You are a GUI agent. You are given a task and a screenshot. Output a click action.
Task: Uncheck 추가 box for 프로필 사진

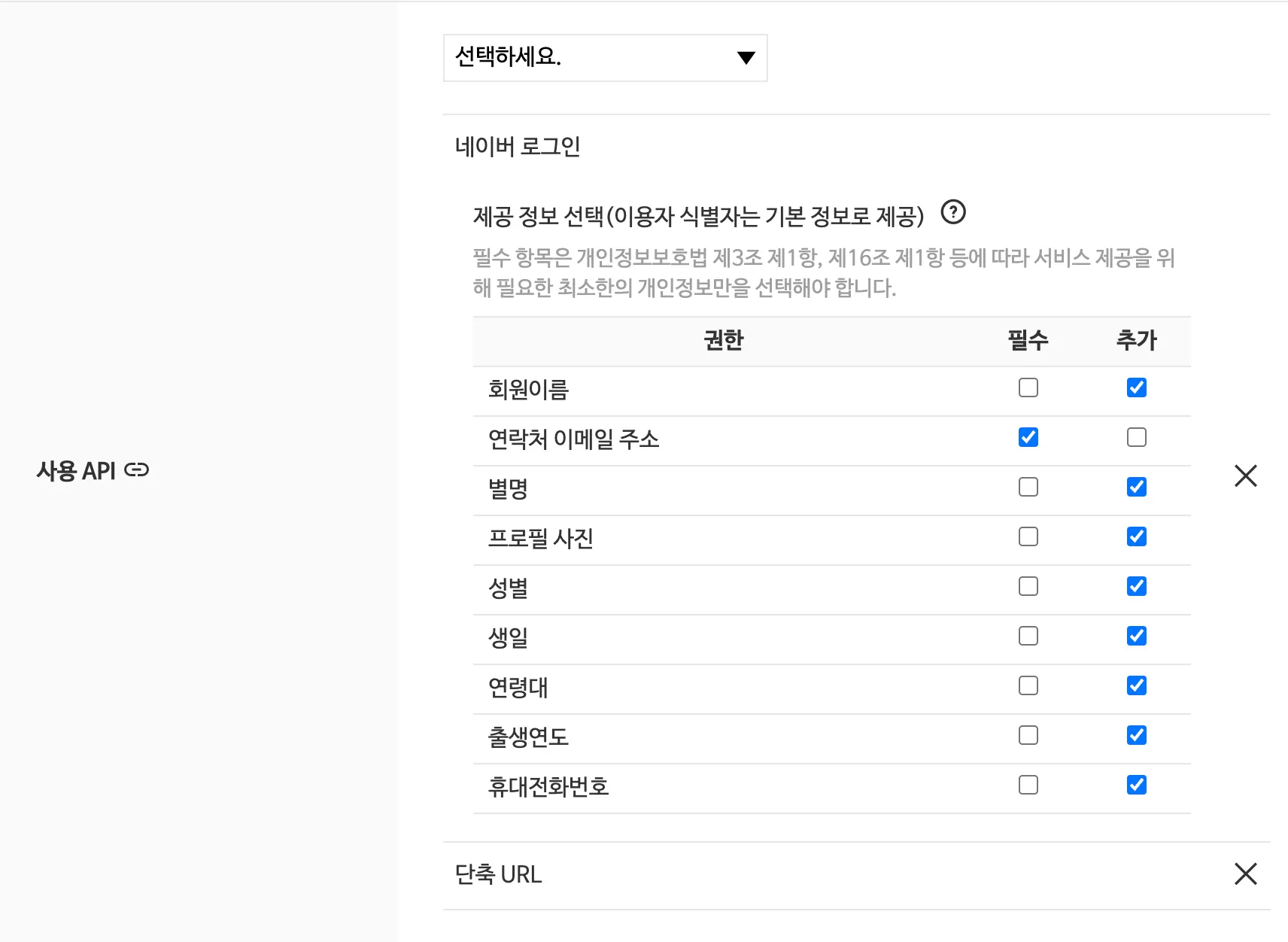click(1136, 536)
